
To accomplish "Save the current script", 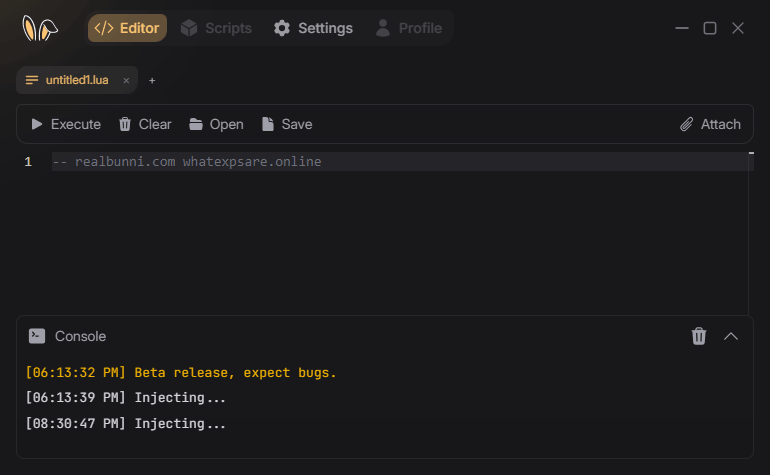I will [287, 124].
